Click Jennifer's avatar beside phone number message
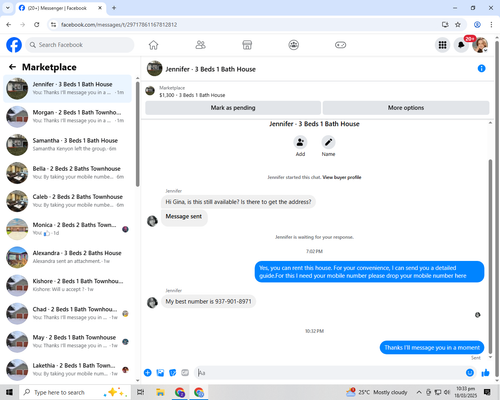Viewport: 500px width, 400px height. pyautogui.click(x=152, y=302)
